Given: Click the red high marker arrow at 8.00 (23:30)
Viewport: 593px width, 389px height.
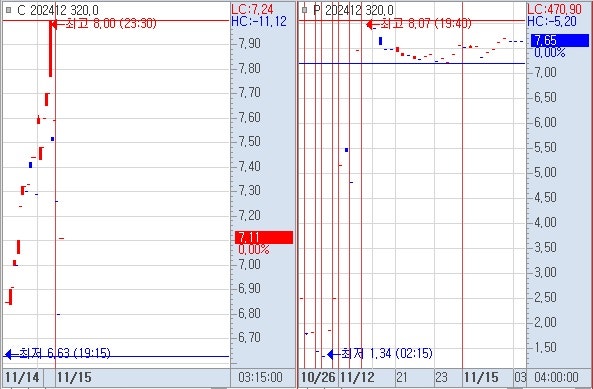Looking at the screenshot, I should click(x=53, y=23).
